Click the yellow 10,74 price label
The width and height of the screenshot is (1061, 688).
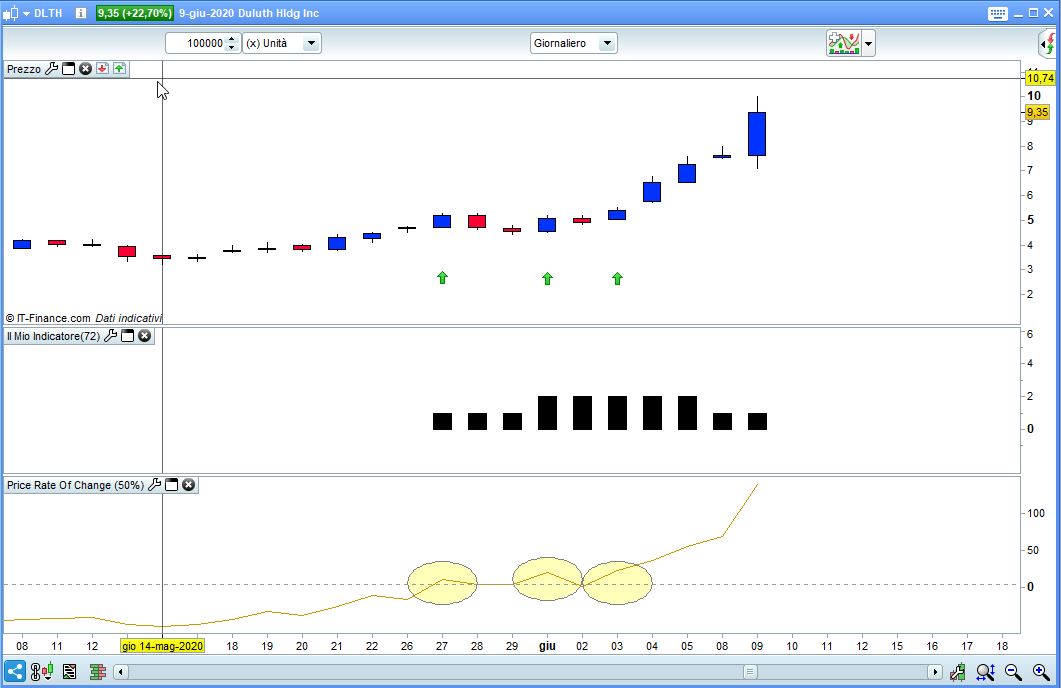click(1040, 78)
